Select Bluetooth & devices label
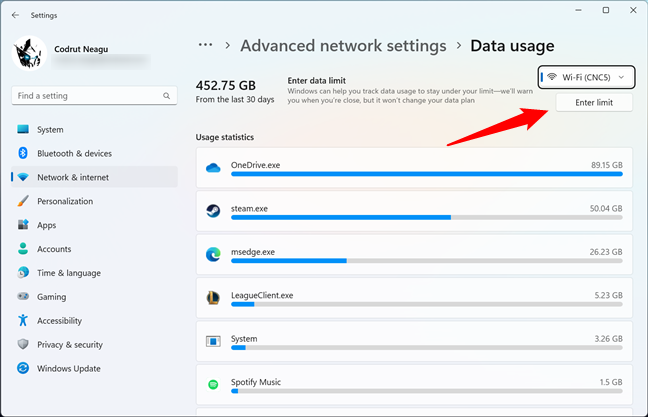This screenshot has height=417, width=648. 74,154
